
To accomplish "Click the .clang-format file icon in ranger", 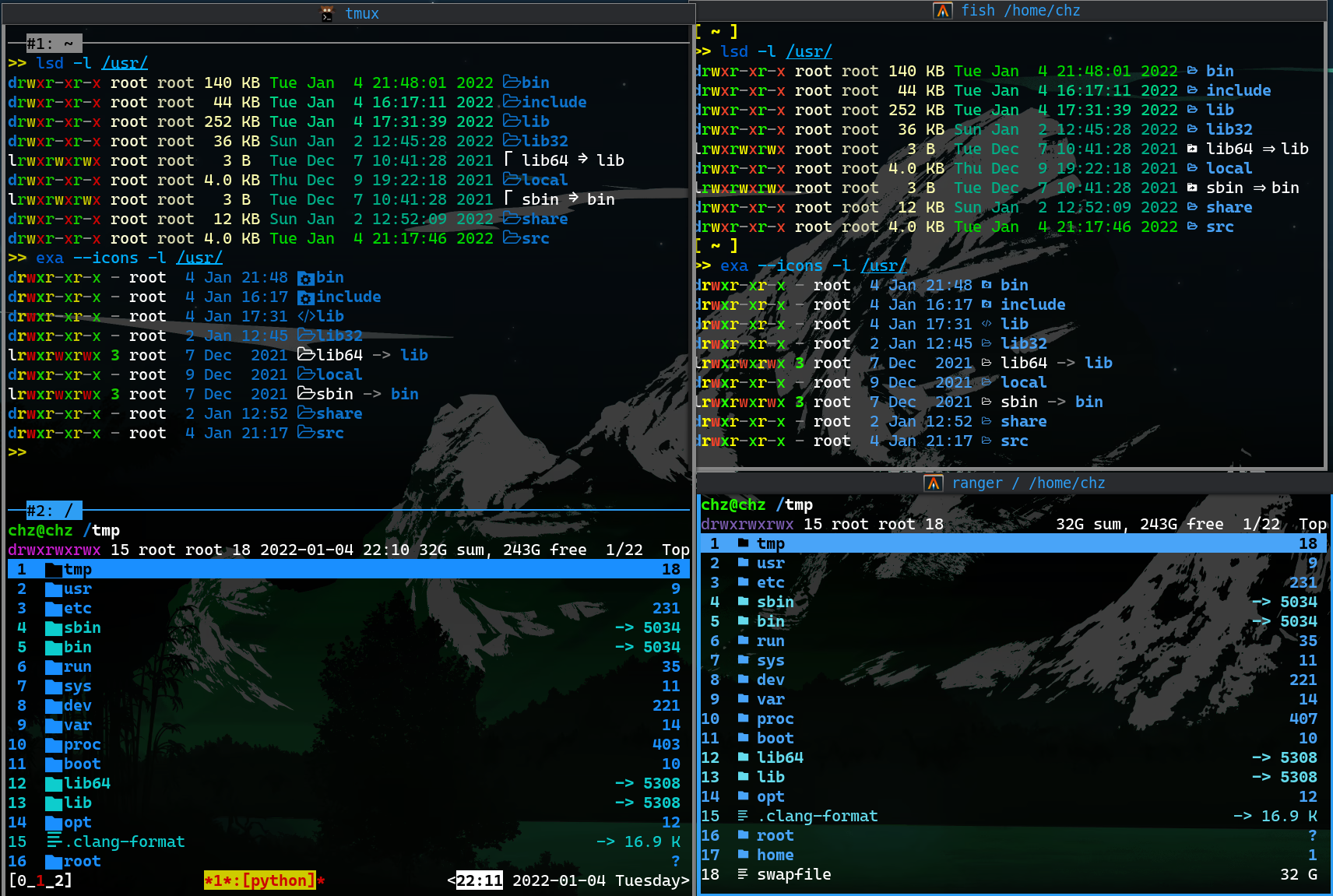I will (741, 816).
